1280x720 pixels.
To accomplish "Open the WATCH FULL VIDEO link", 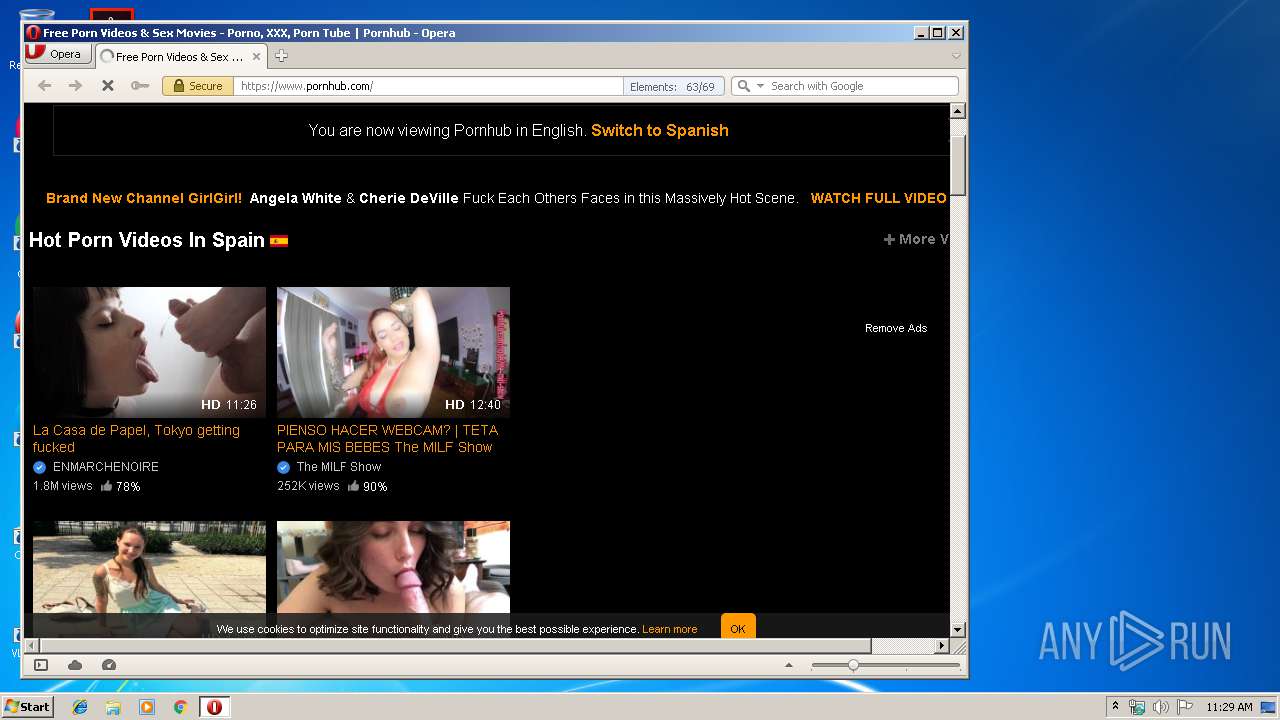I will point(878,198).
